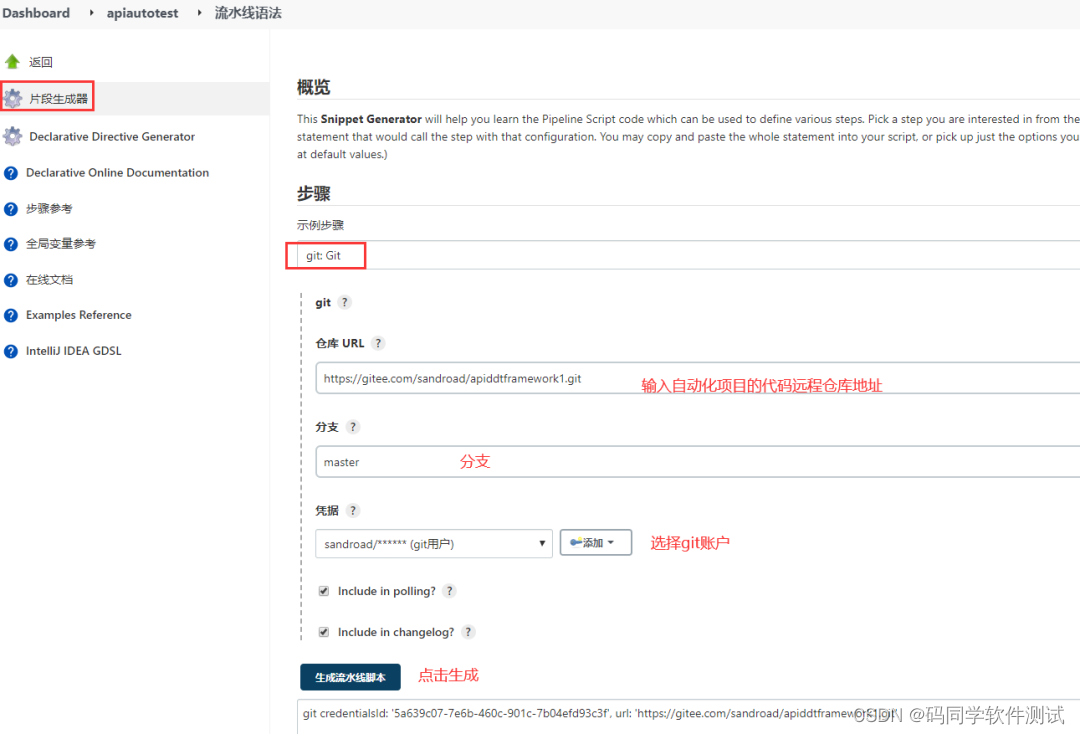This screenshot has width=1080, height=734.
Task: Click into the 仓库 URL input field
Action: tap(698, 378)
